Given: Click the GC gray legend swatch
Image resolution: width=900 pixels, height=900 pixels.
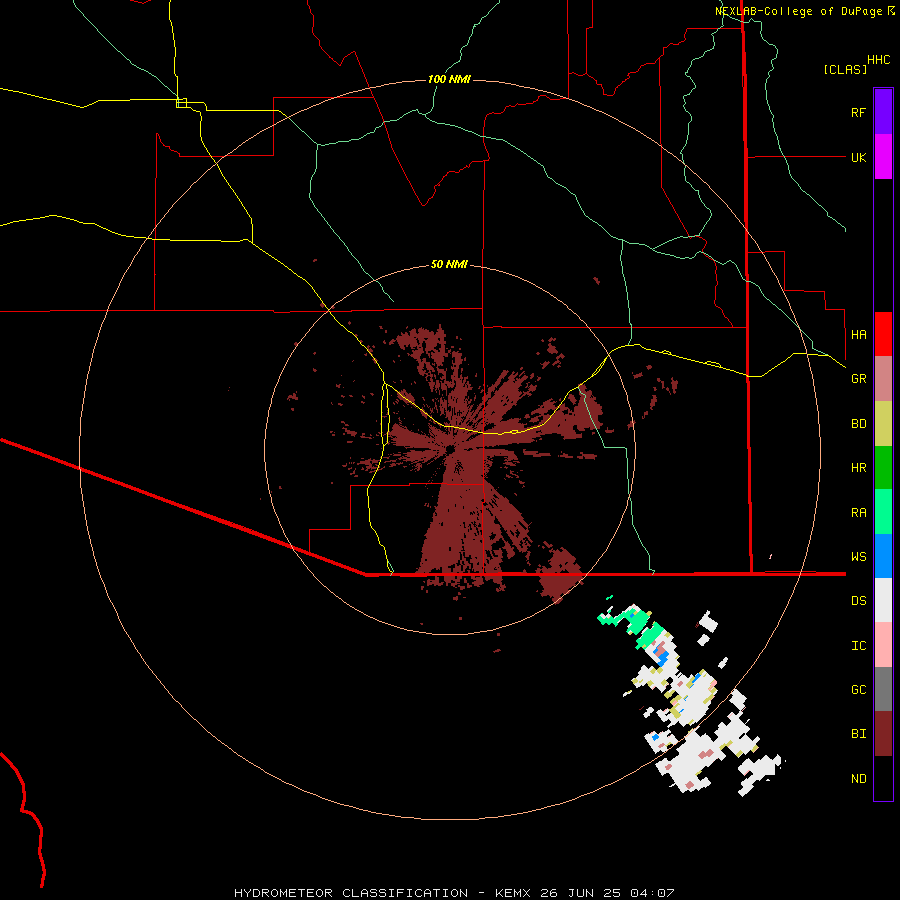Looking at the screenshot, I should click(x=883, y=689).
